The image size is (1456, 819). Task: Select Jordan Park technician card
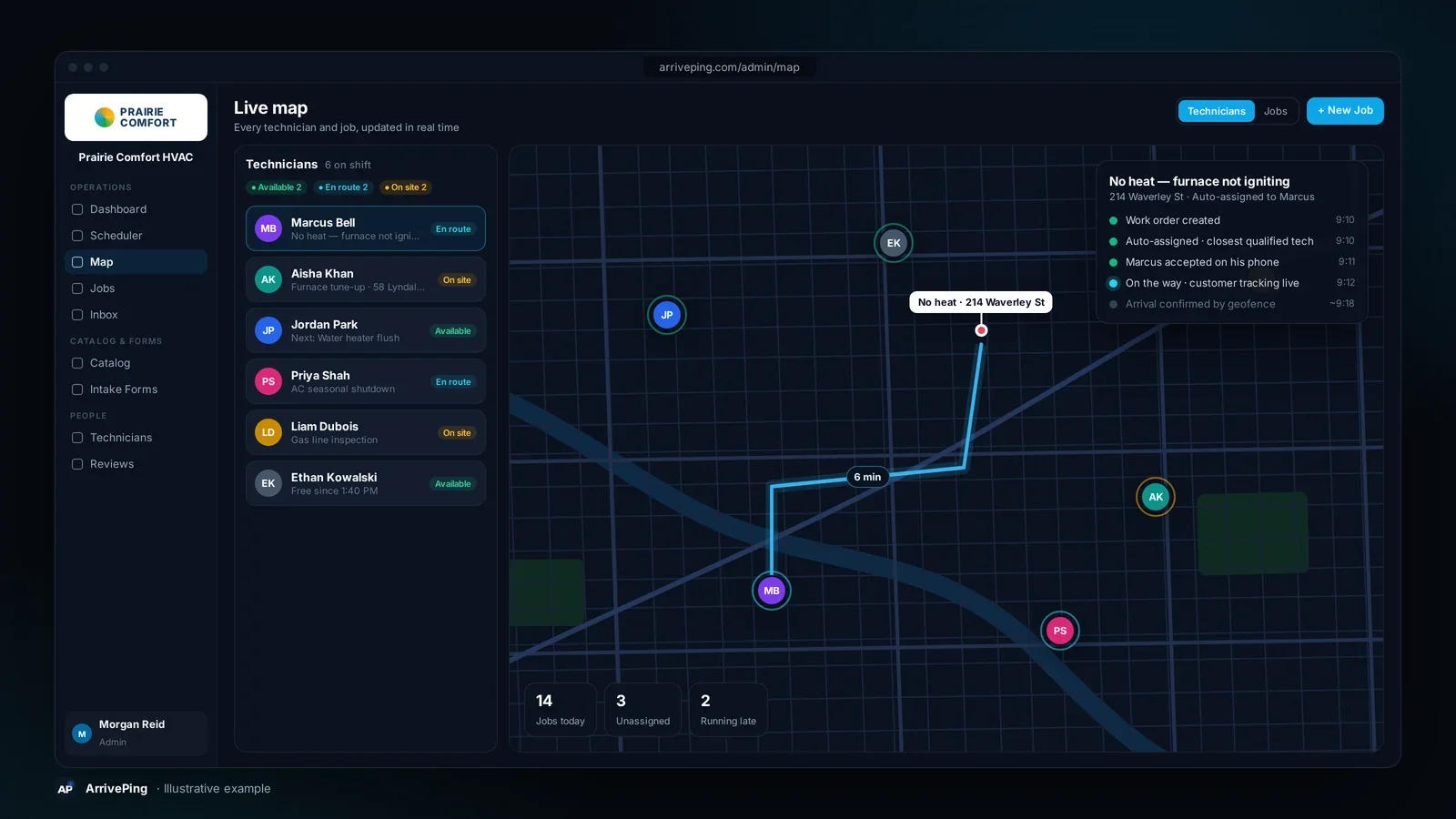[366, 330]
